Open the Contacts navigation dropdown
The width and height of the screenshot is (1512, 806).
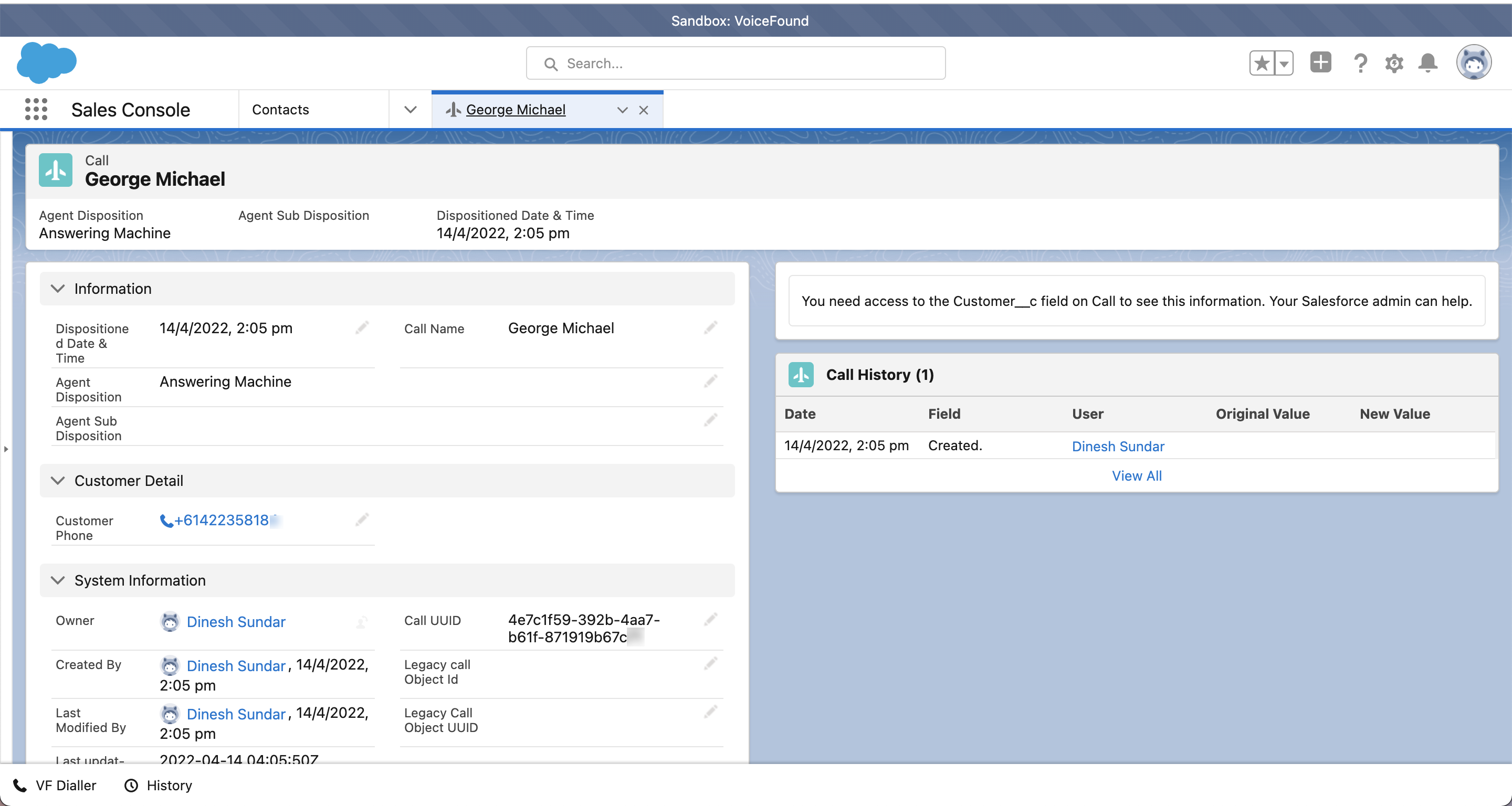[x=410, y=110]
